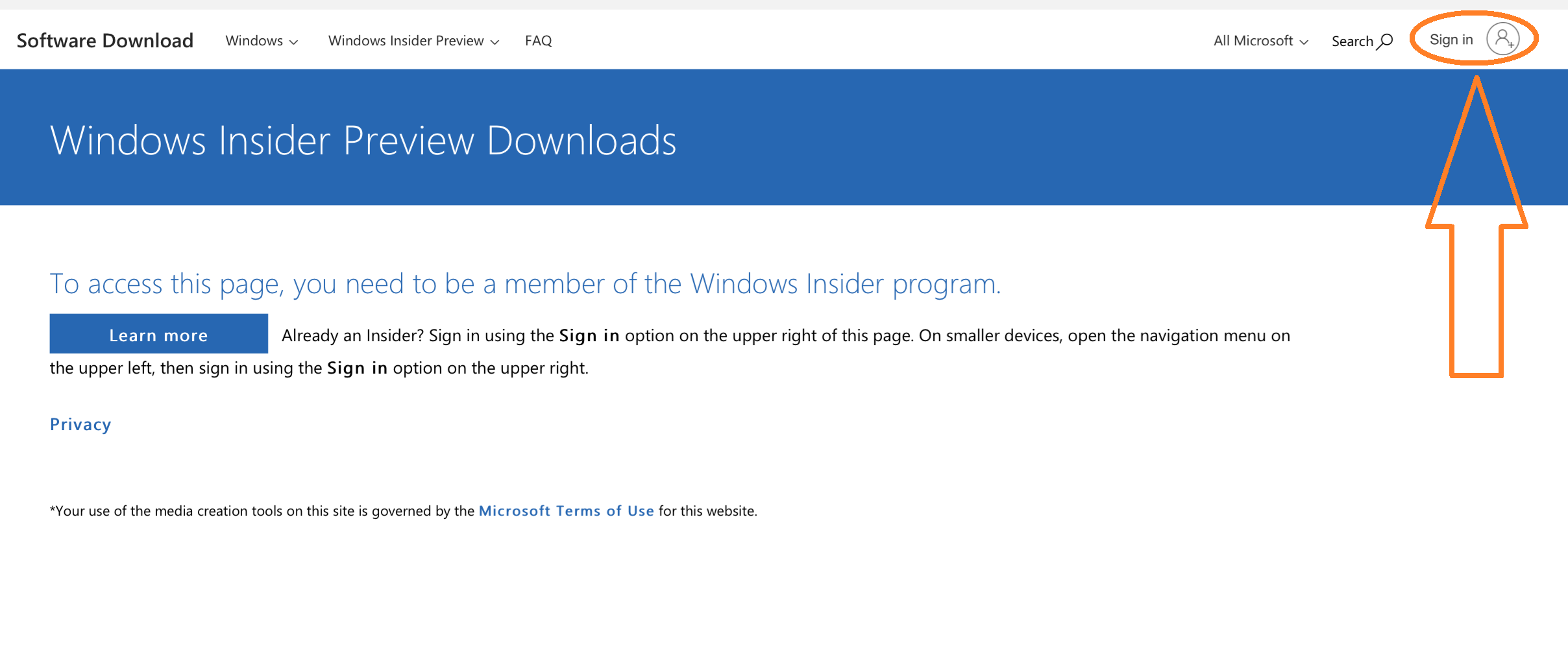Screen dimensions: 1568x659
Task: Click the Windows Insider Preview Downloads heading
Action: 363,140
